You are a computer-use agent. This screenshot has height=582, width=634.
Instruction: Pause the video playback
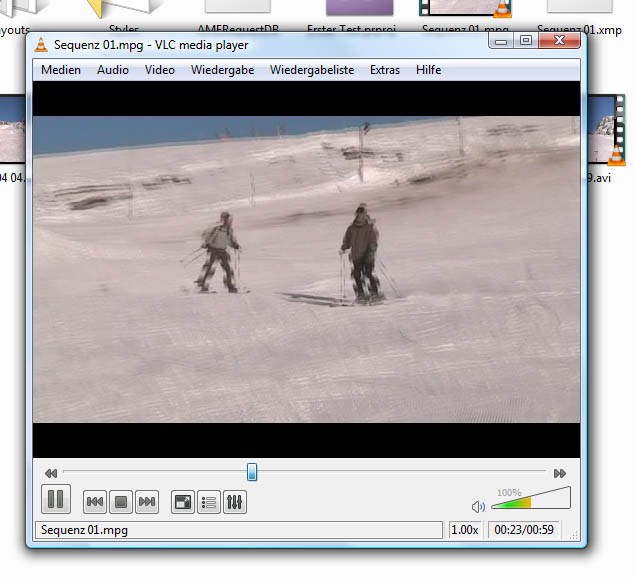55,500
